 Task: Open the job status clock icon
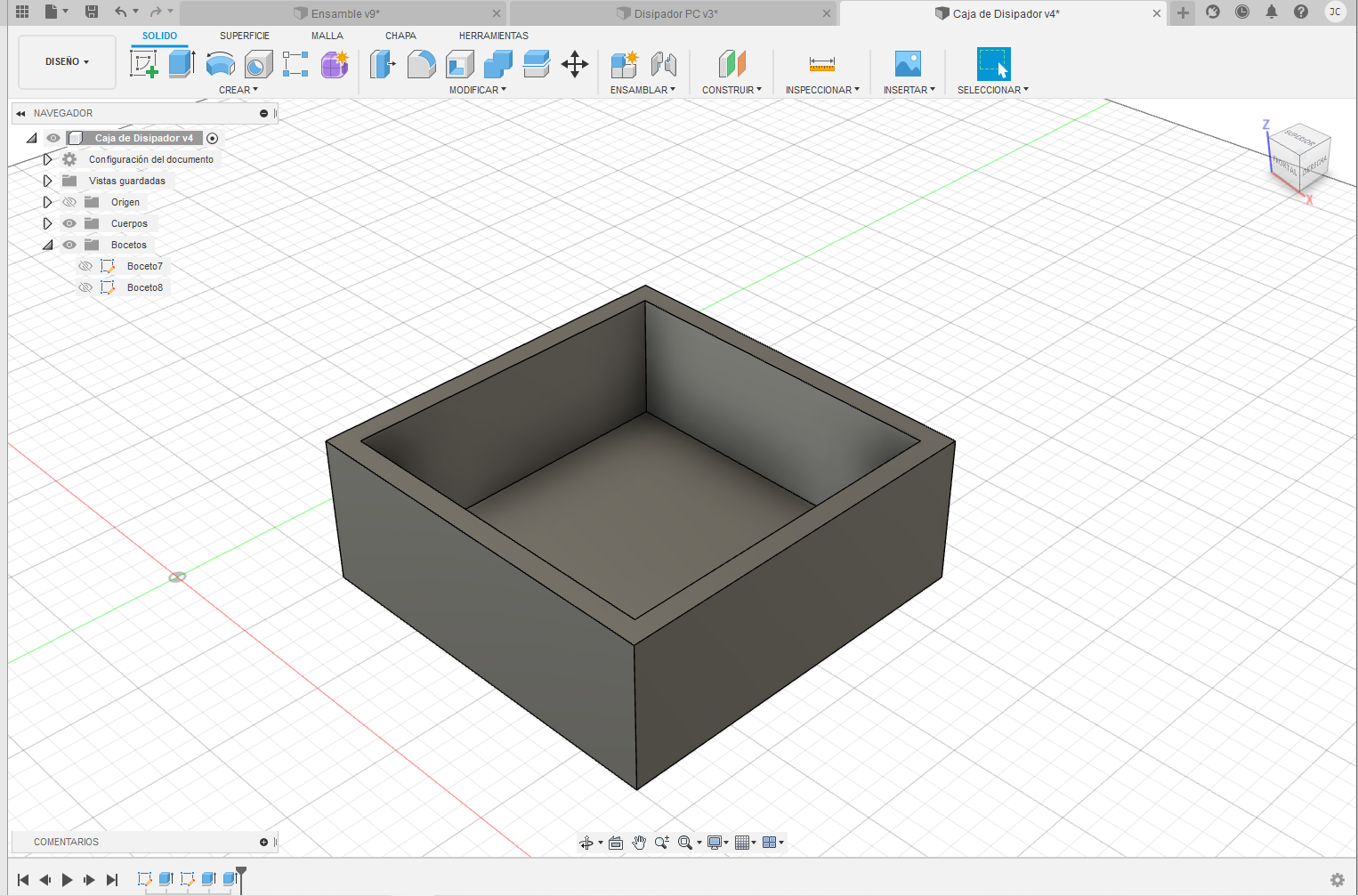pos(1242,12)
